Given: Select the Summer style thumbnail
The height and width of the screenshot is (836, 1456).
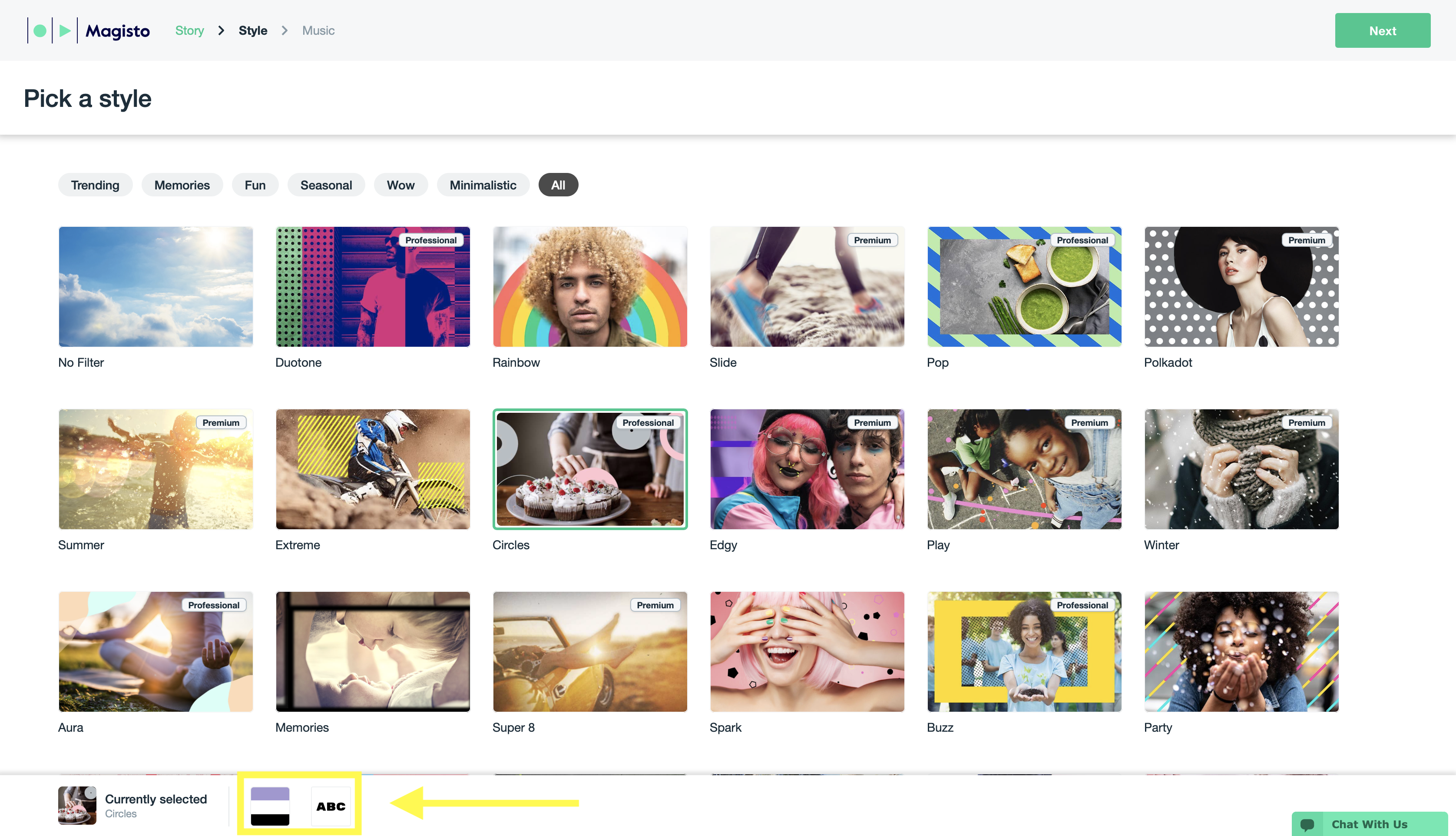Looking at the screenshot, I should [156, 469].
